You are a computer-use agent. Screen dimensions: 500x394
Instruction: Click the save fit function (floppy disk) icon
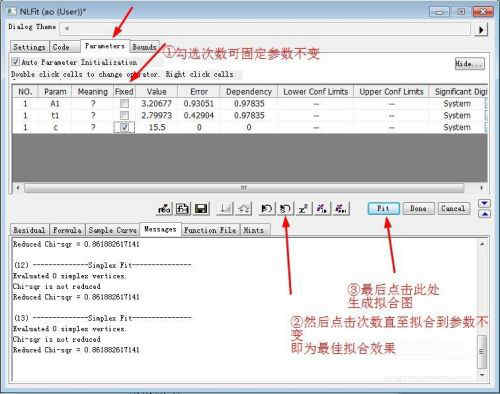(x=201, y=209)
